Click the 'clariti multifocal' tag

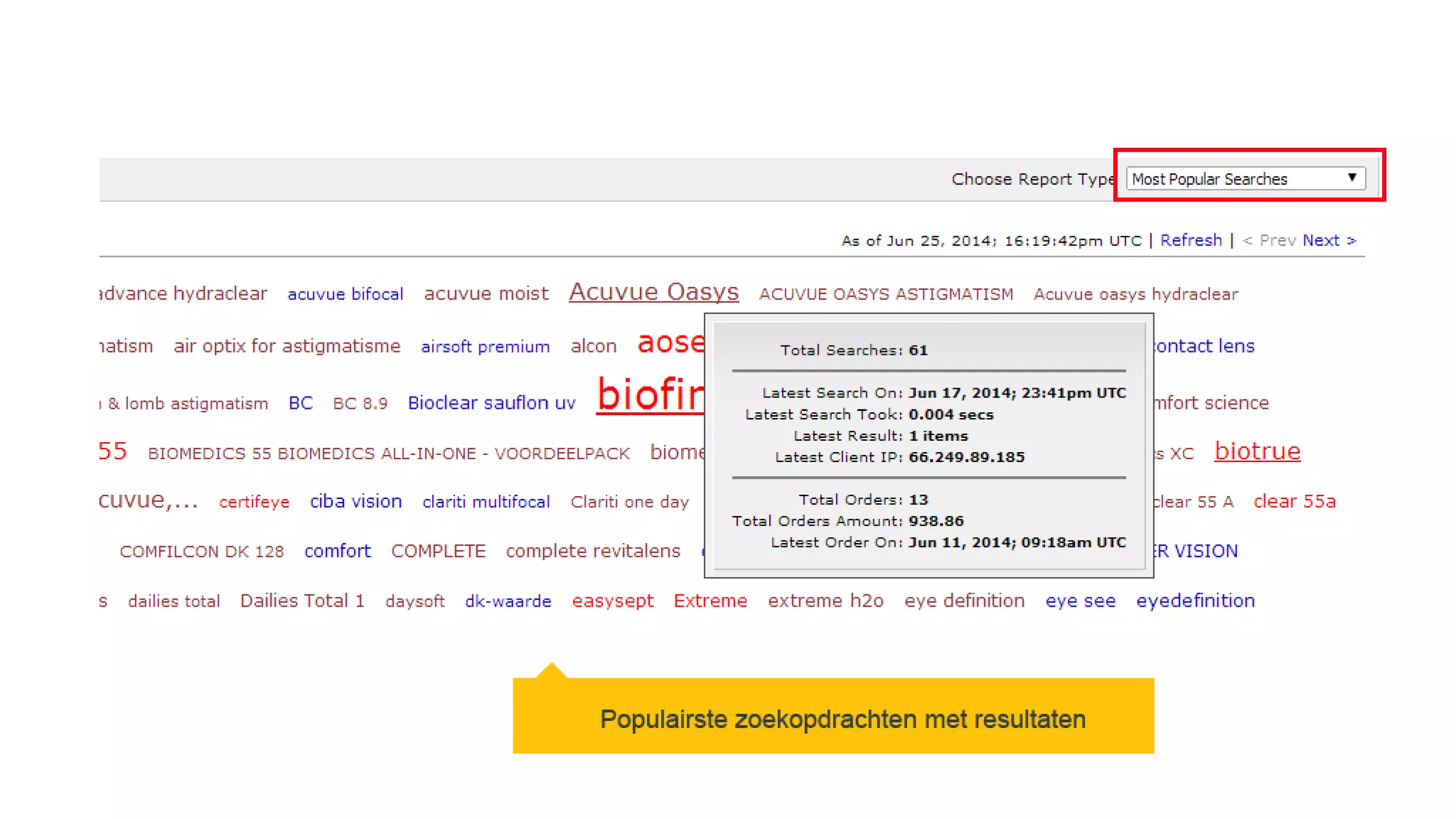(x=486, y=502)
